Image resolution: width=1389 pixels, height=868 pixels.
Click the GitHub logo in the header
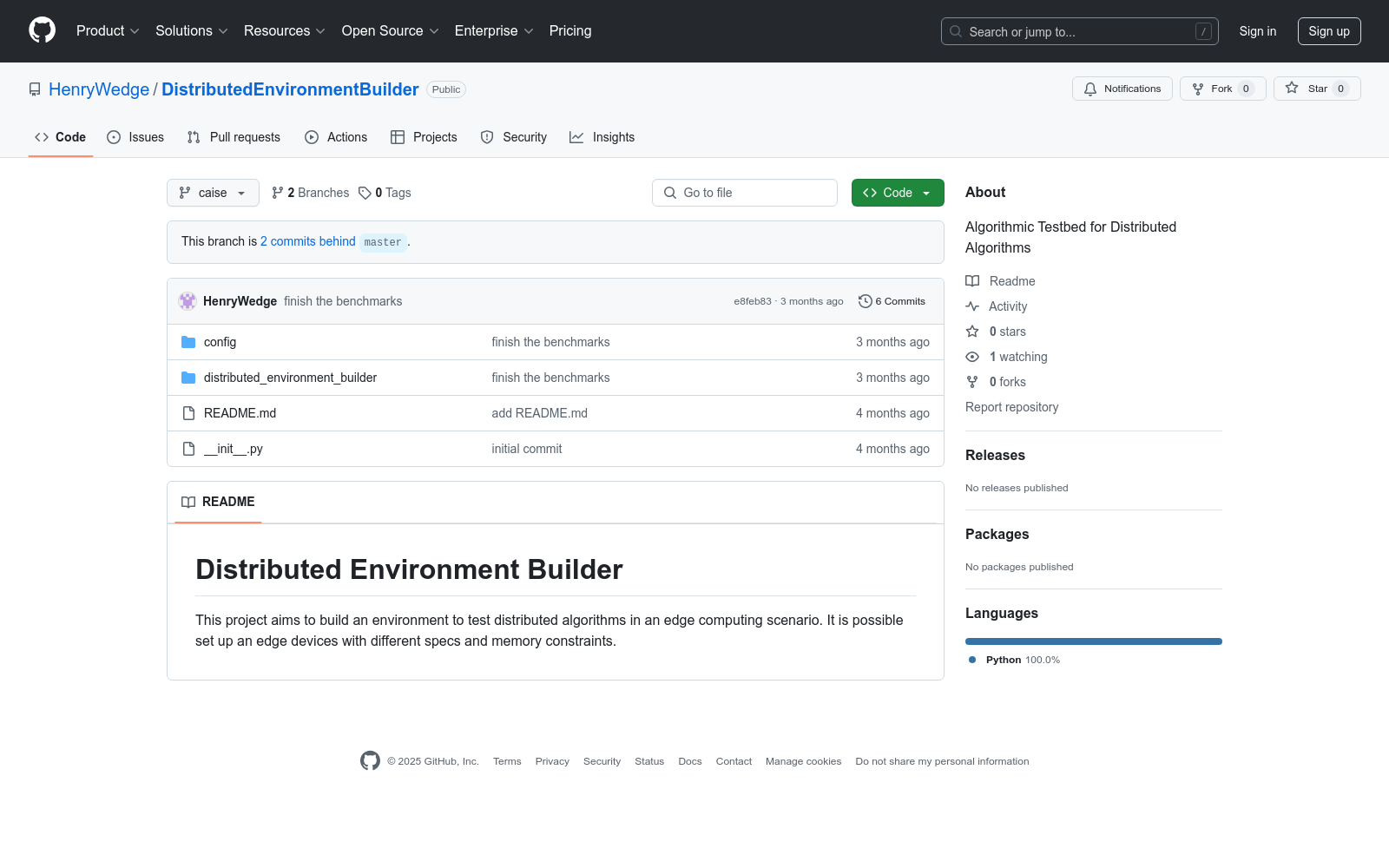[42, 30]
